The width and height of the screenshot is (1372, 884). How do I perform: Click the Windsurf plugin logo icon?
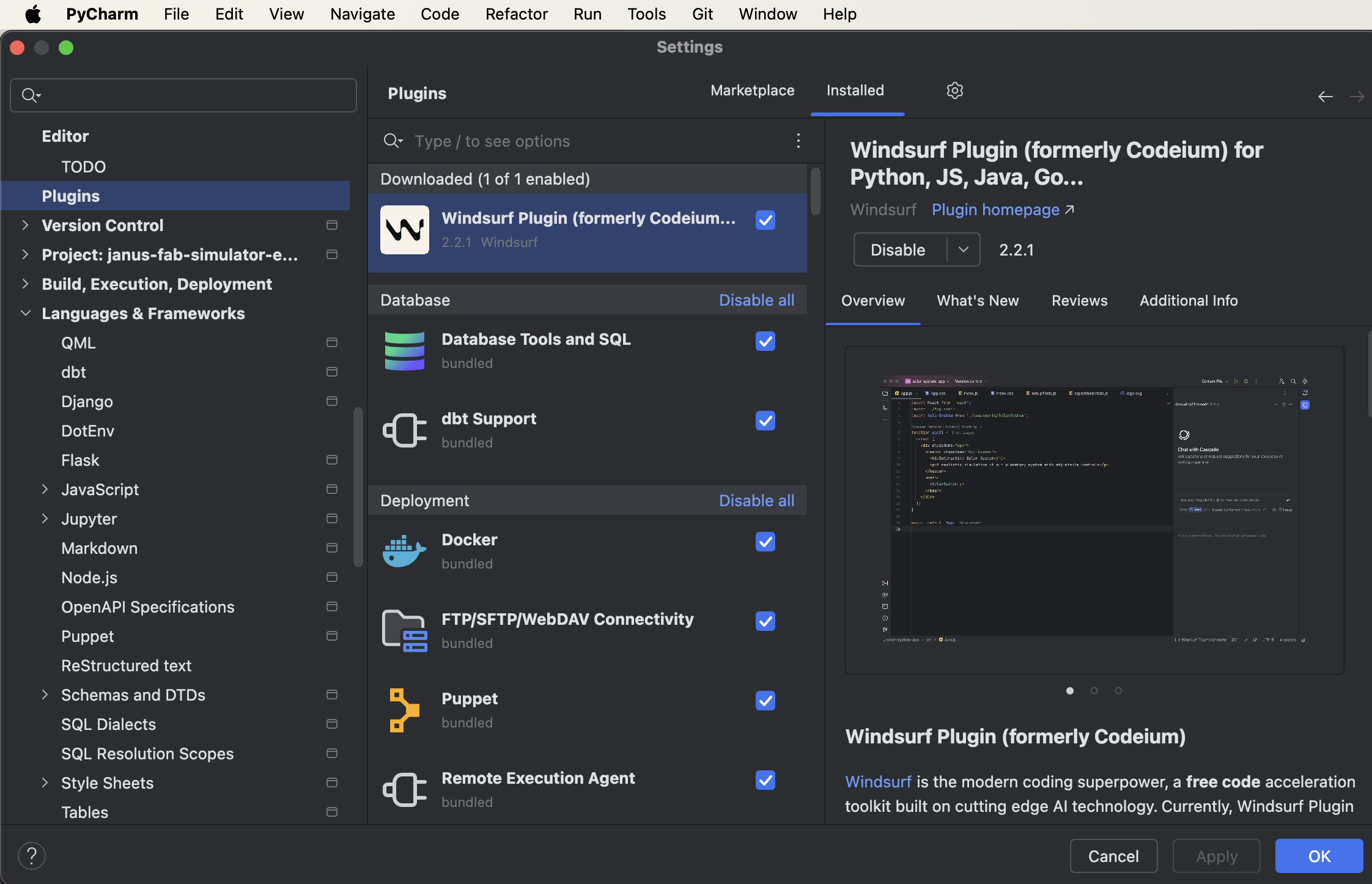click(x=404, y=230)
